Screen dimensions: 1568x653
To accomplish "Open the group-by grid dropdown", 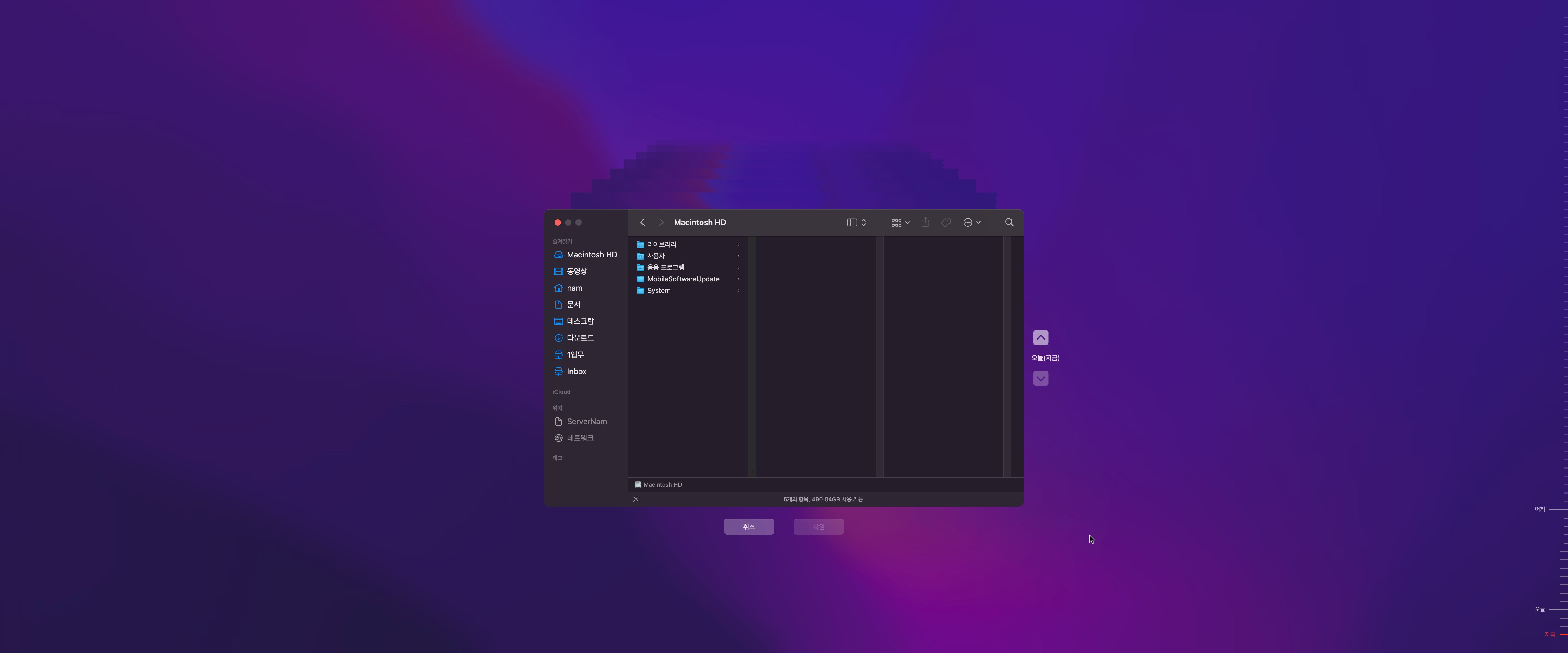I will pos(900,222).
